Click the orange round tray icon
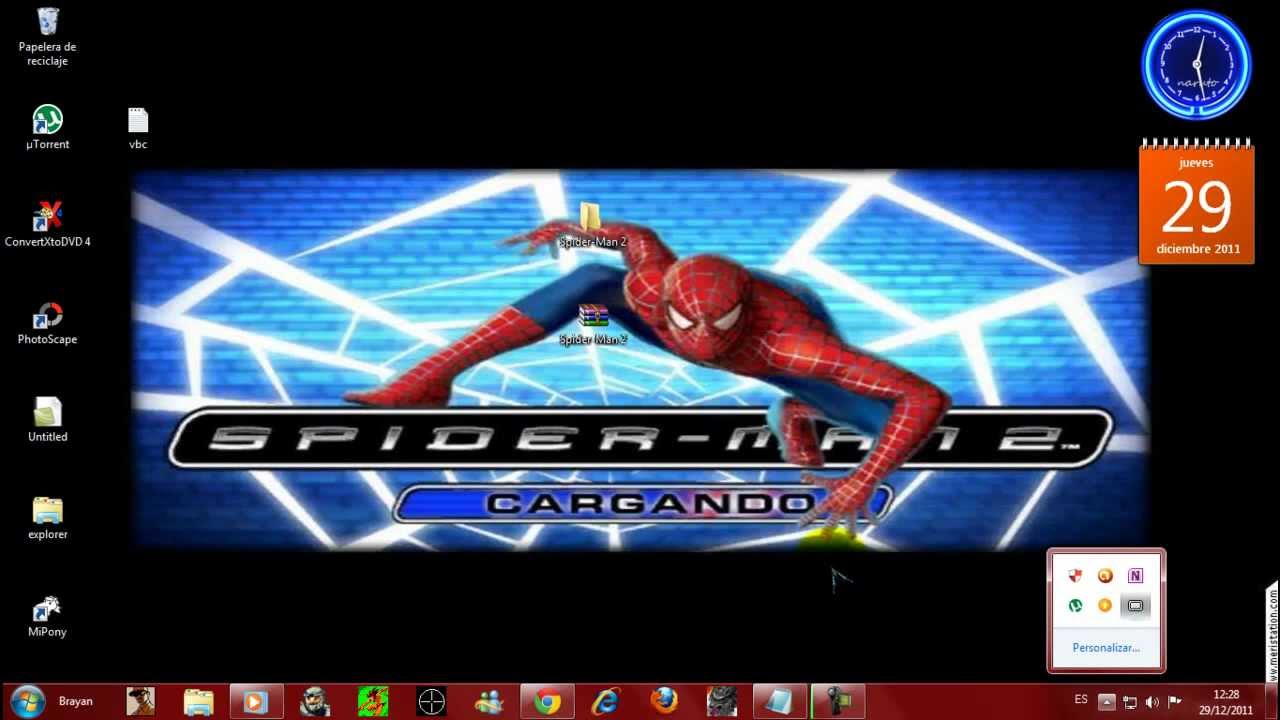The image size is (1280, 720). [x=1105, y=605]
